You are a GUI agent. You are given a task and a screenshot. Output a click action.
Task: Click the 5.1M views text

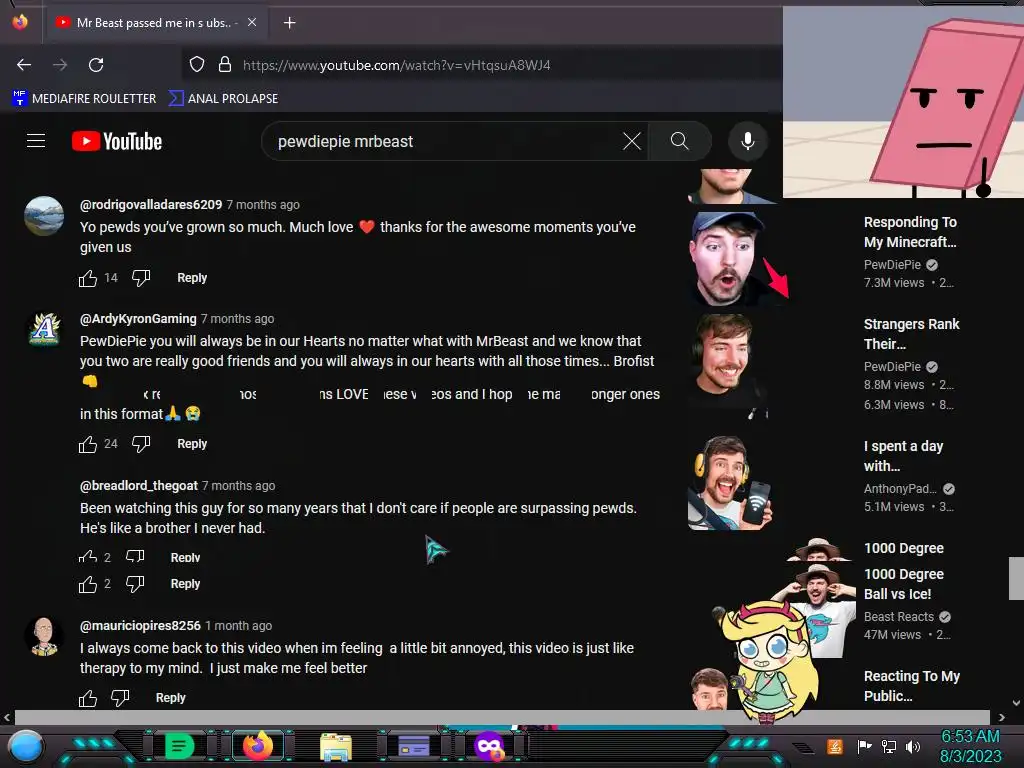[x=894, y=507]
